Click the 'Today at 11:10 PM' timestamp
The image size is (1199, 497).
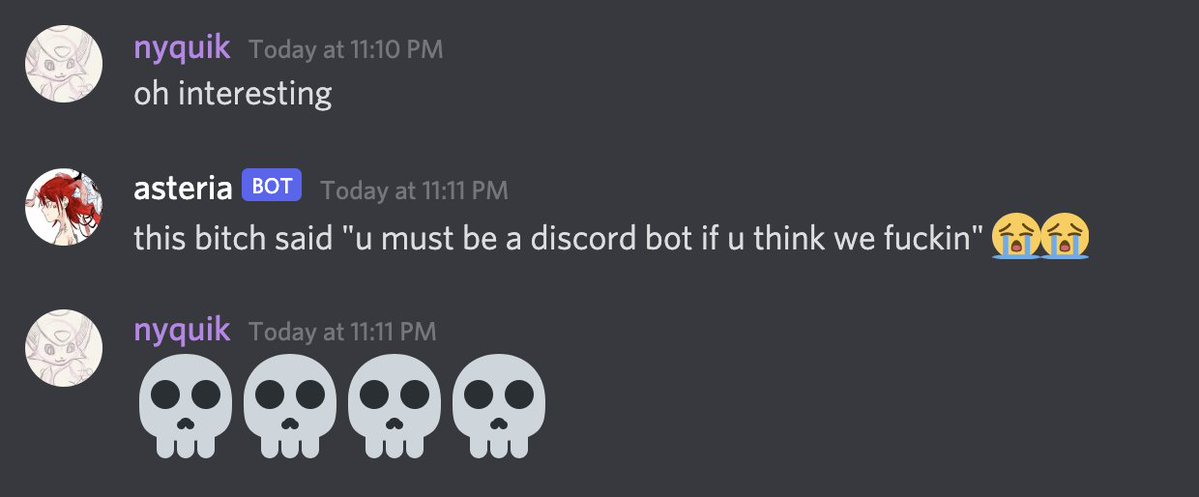coord(346,50)
